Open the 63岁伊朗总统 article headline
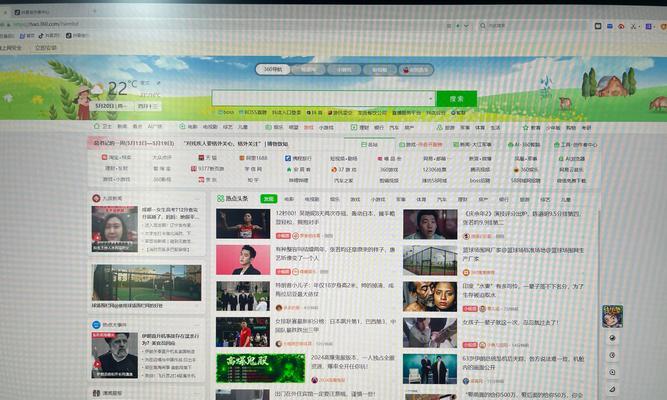This screenshot has width=667, height=400. [523, 363]
